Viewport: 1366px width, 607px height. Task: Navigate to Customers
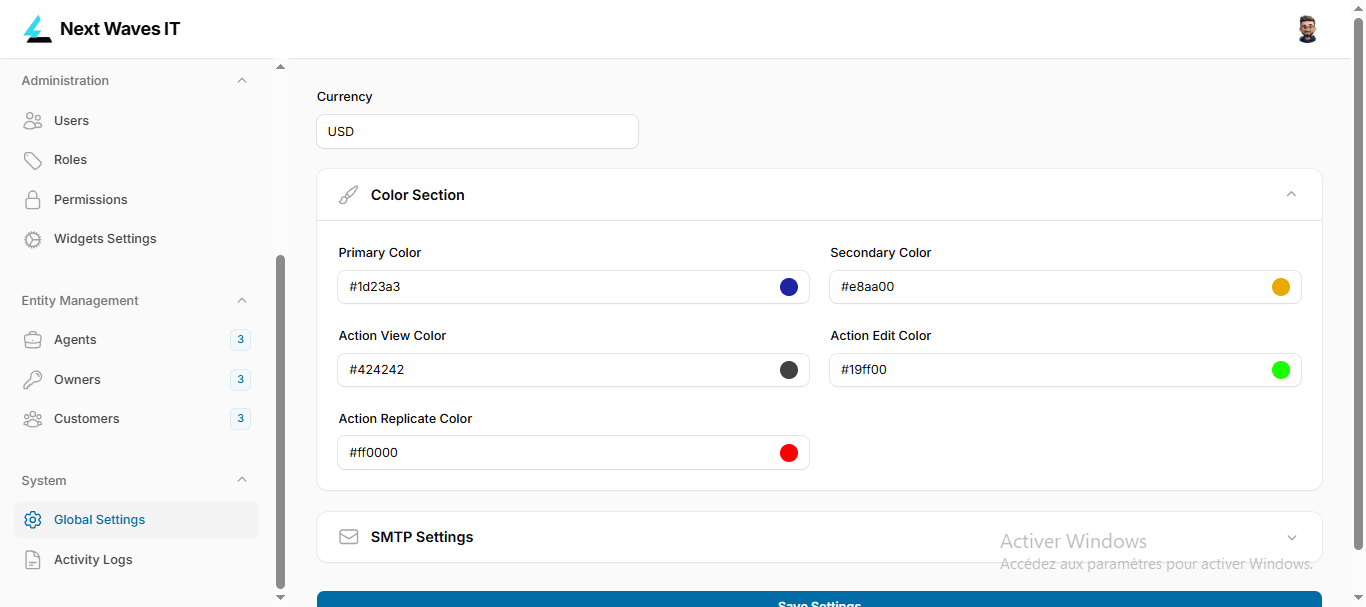click(x=136, y=419)
